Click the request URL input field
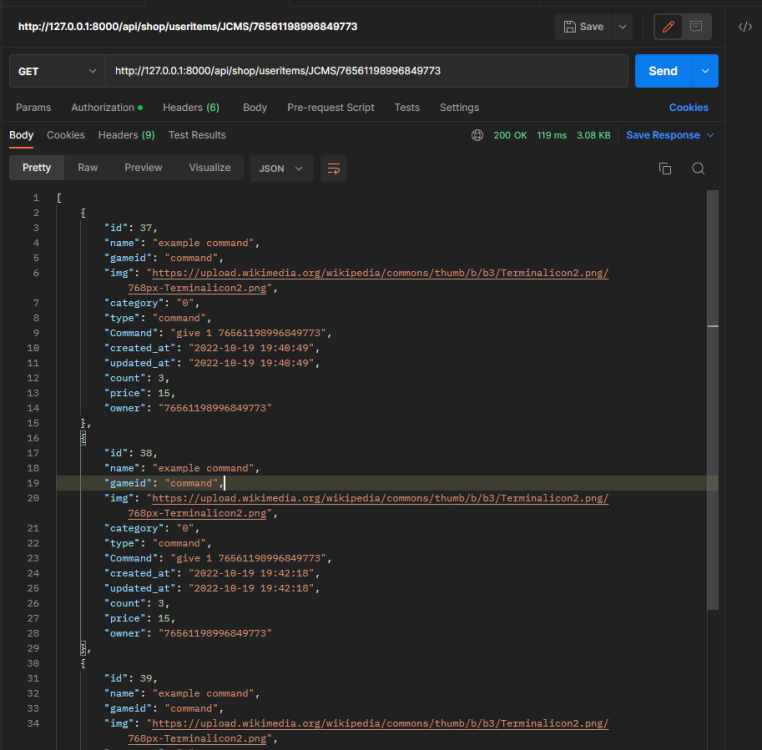 (368, 71)
